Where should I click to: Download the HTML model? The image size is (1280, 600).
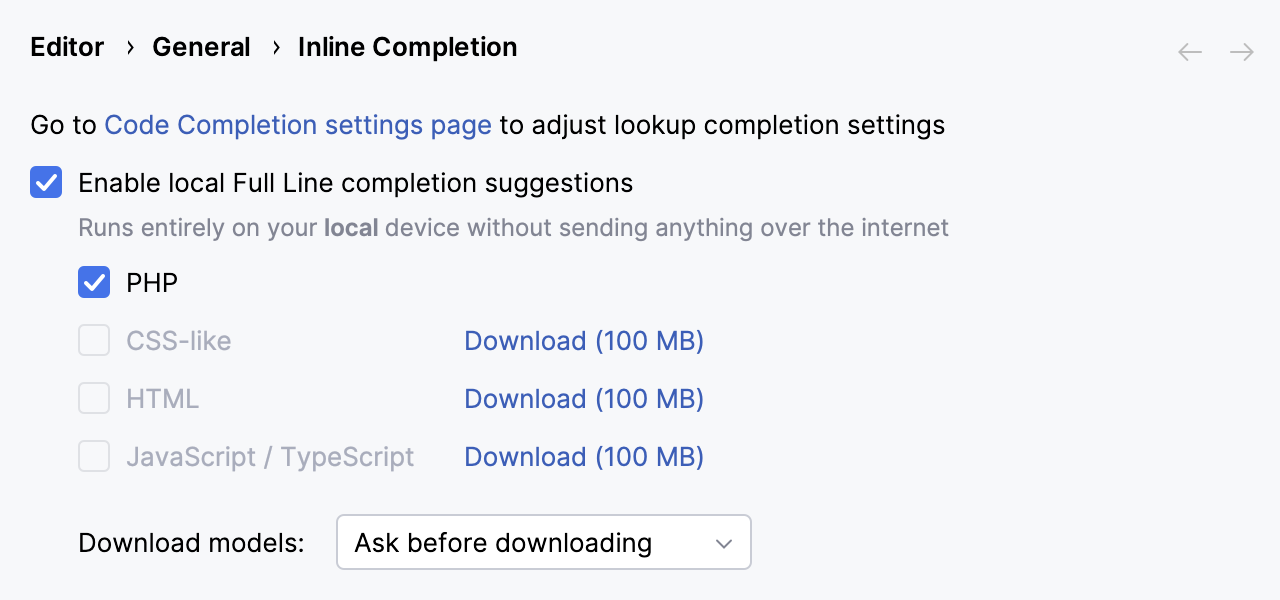click(x=583, y=399)
